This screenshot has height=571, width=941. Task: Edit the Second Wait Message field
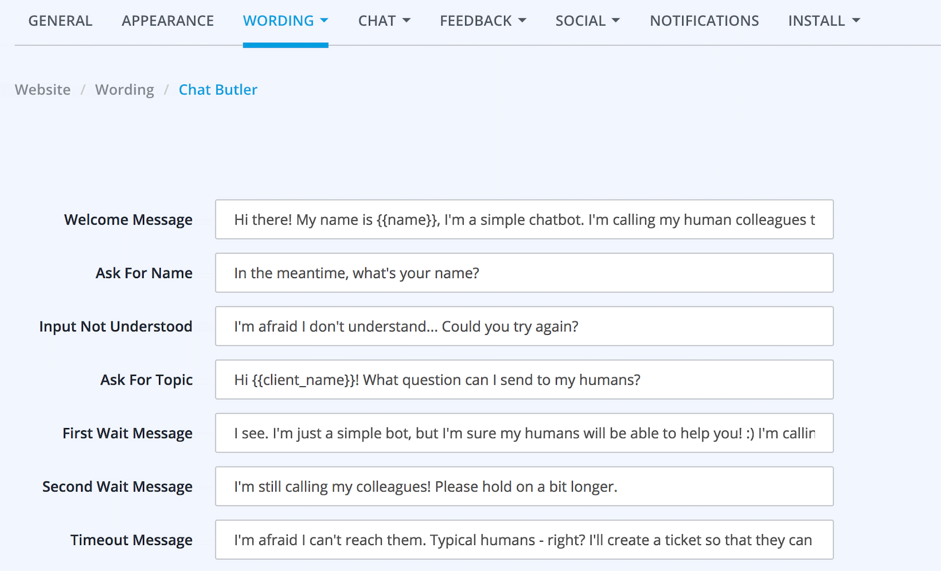pos(525,486)
